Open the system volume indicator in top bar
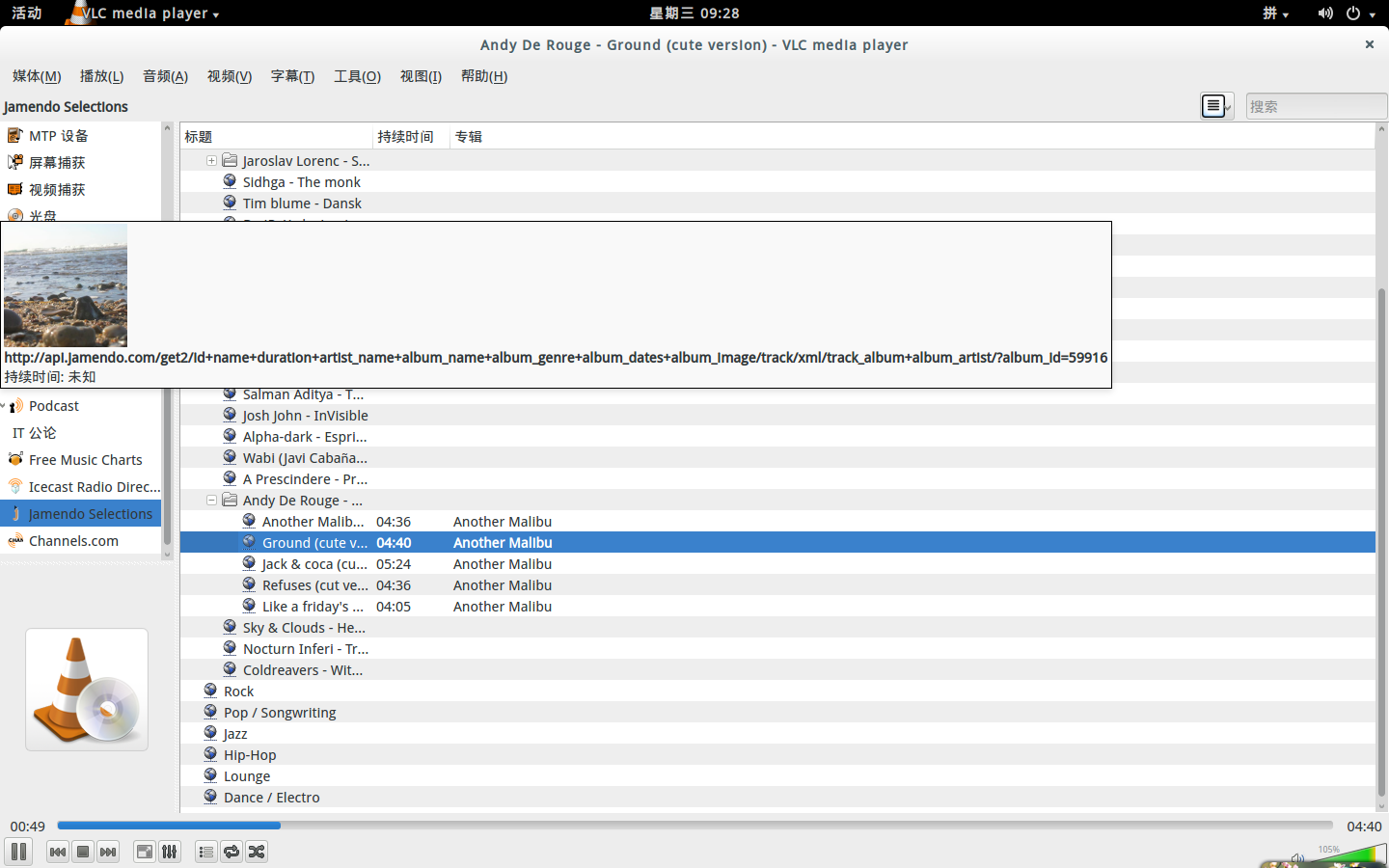 [x=1325, y=14]
